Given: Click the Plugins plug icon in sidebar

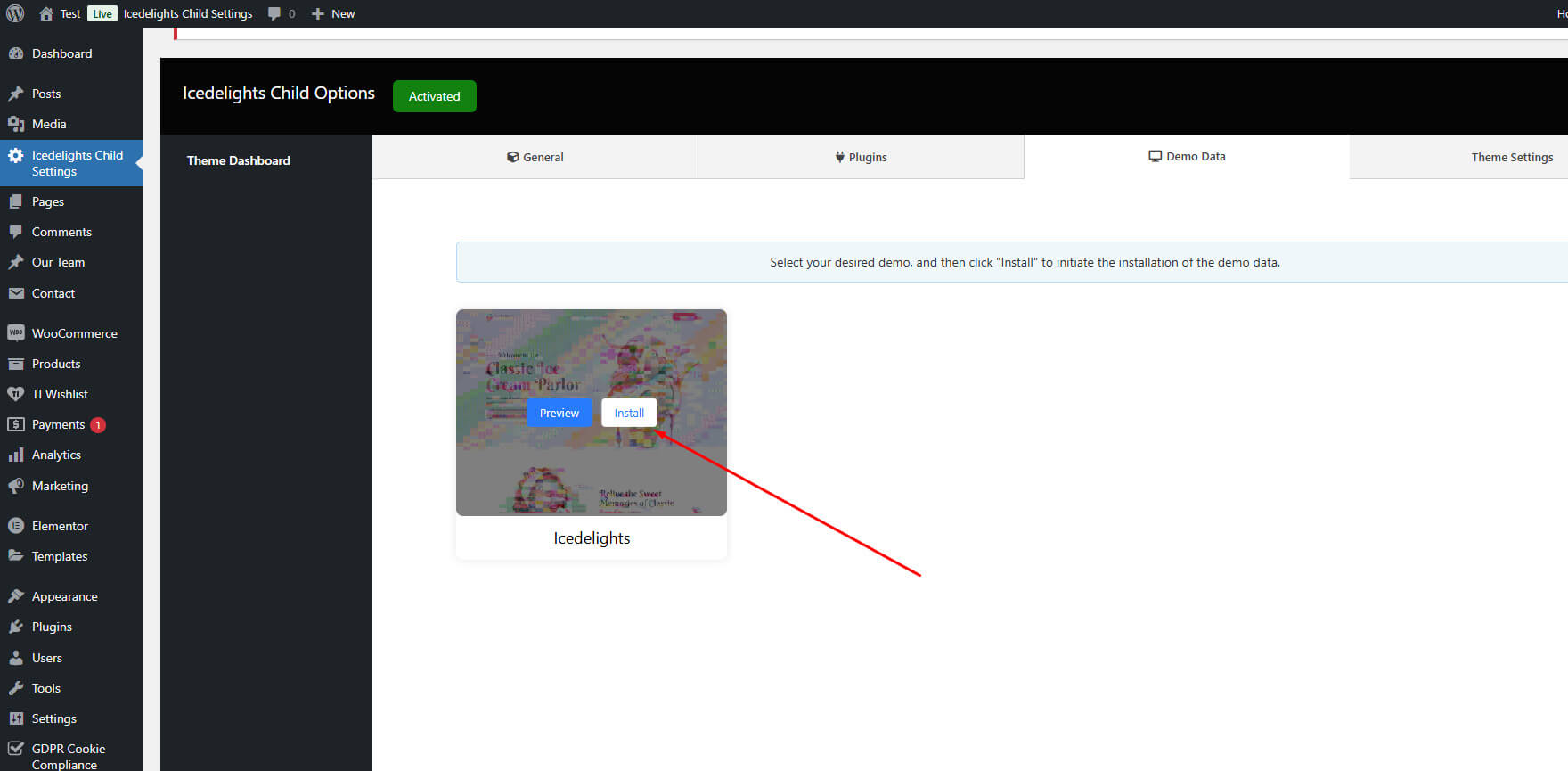Looking at the screenshot, I should pyautogui.click(x=16, y=627).
